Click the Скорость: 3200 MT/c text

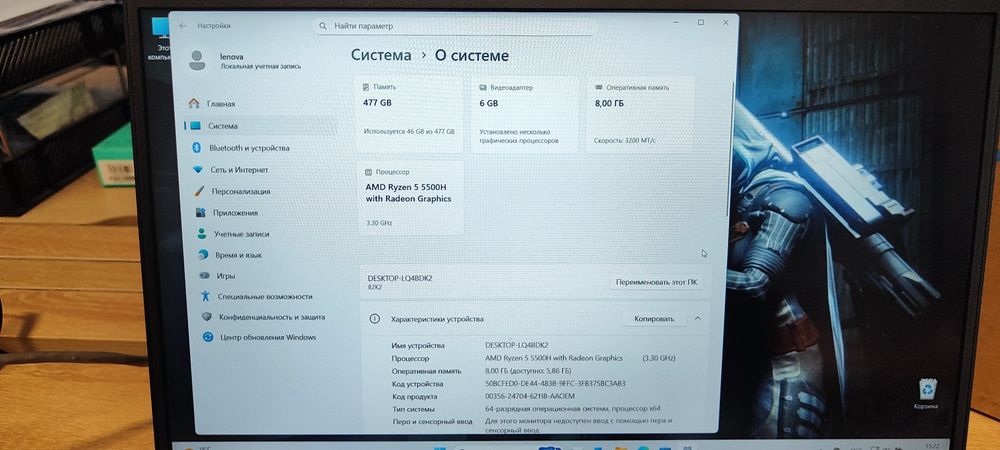(624, 140)
